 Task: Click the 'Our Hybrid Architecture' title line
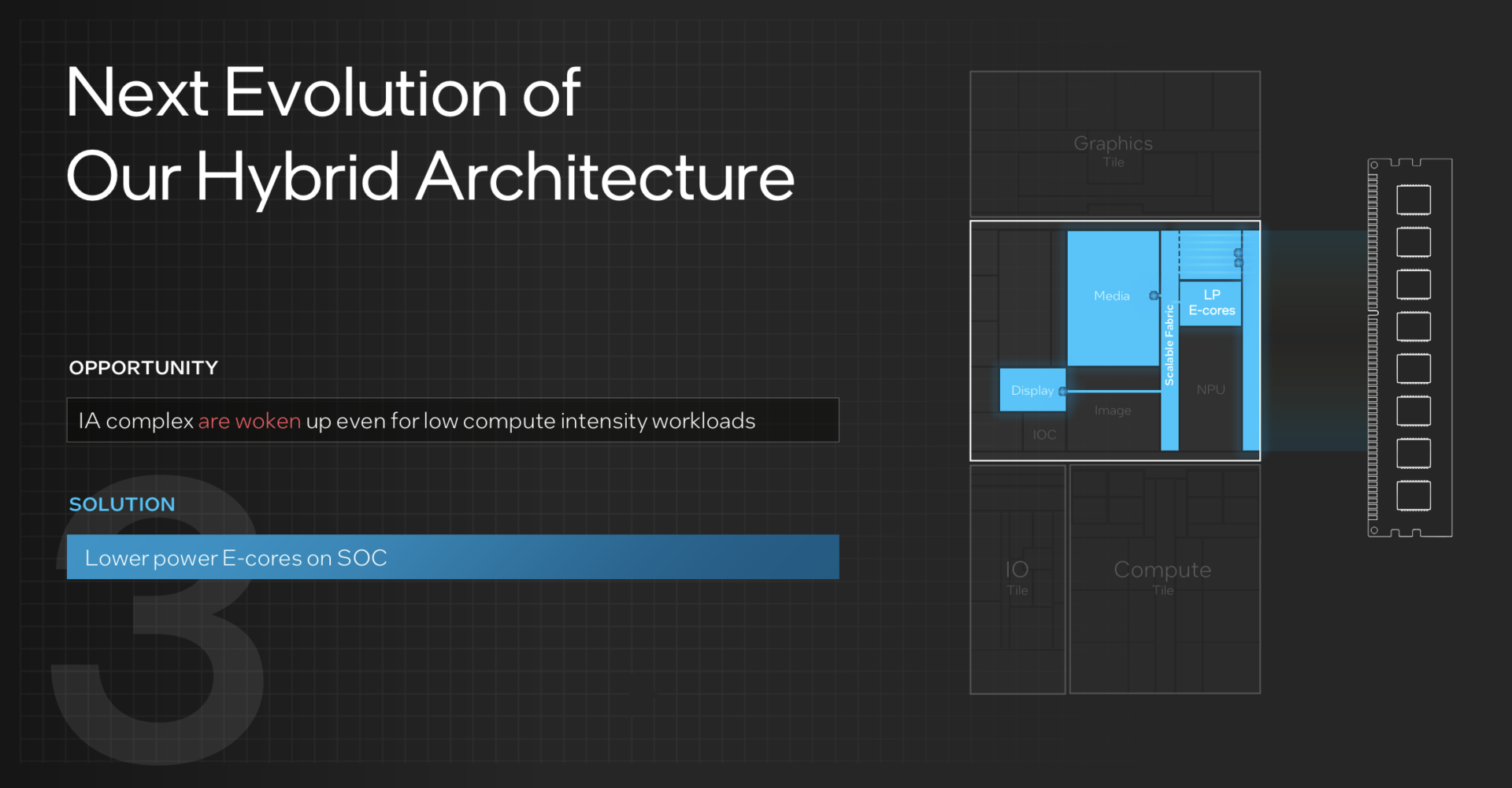click(x=430, y=178)
